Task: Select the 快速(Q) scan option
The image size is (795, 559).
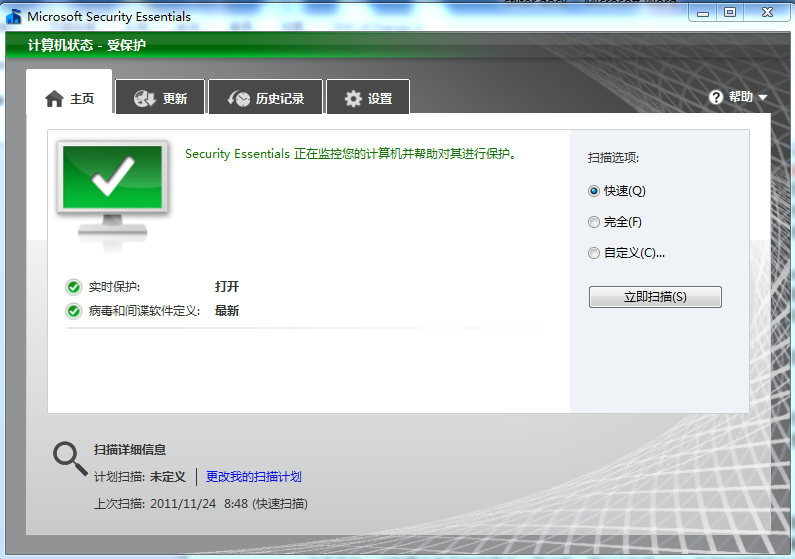Action: (x=617, y=191)
